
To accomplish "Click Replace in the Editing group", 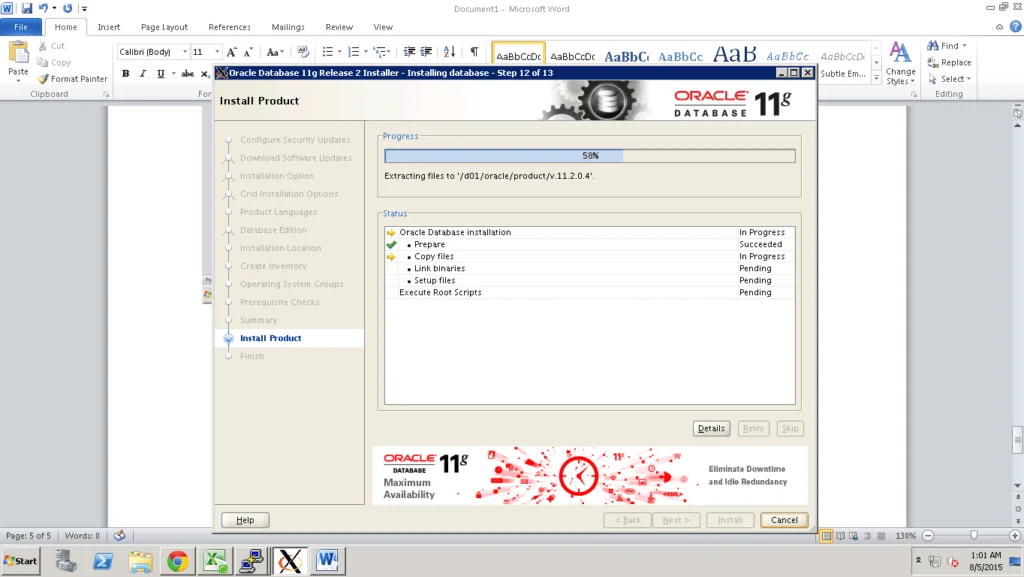I will coord(949,62).
